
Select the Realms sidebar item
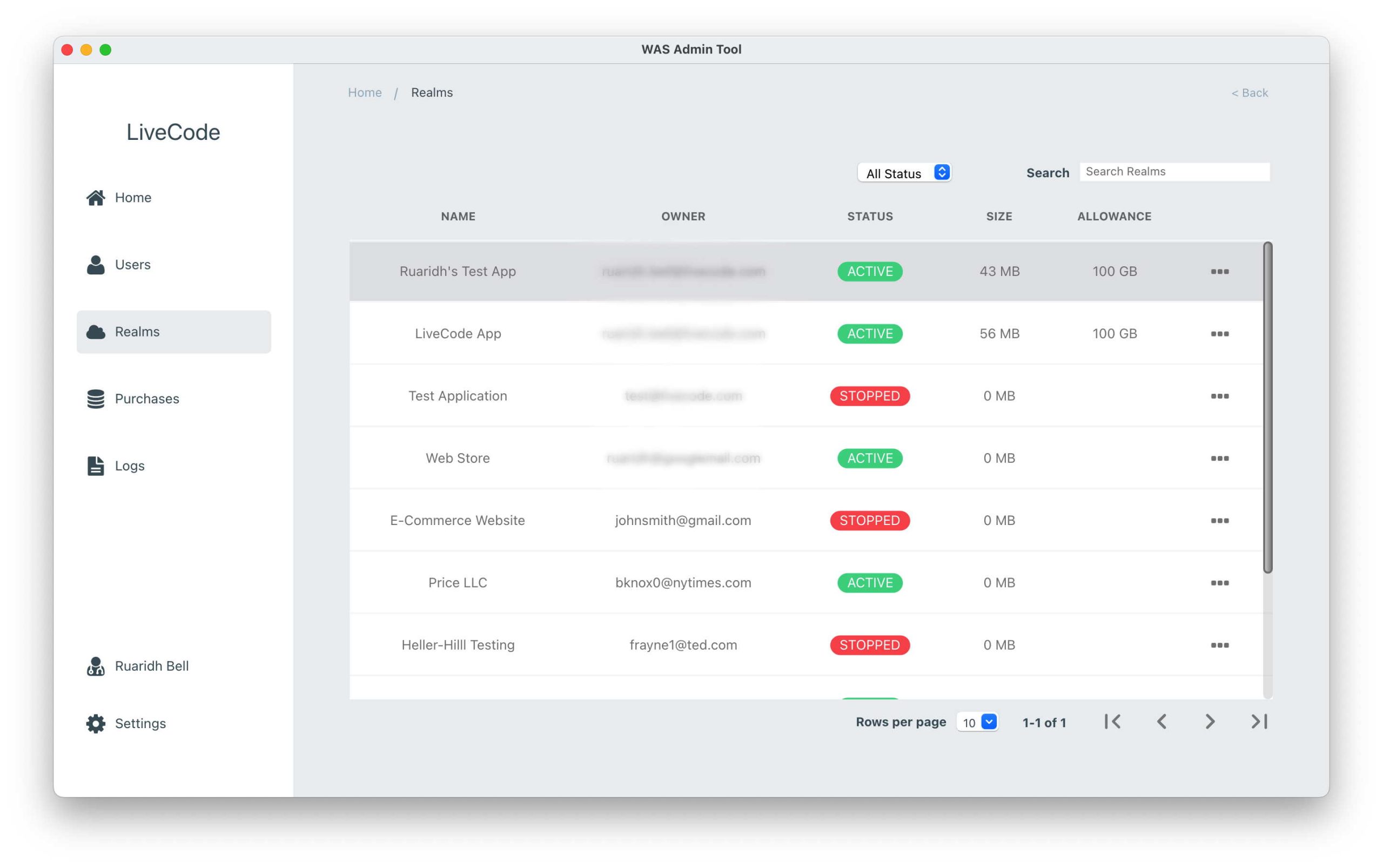tap(173, 332)
